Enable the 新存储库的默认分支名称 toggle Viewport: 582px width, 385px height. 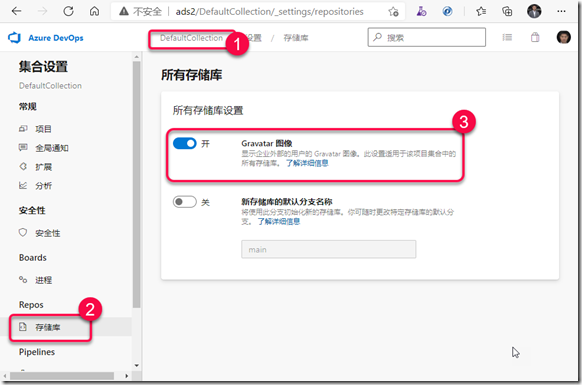[185, 202]
